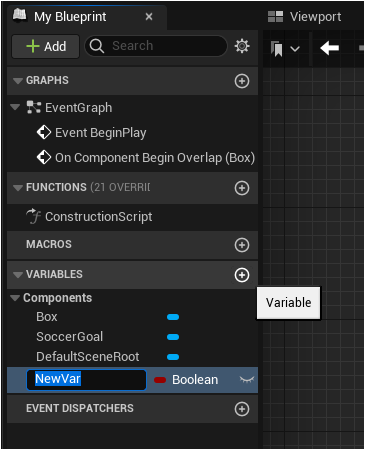The image size is (365, 450).
Task: Click the green Add button
Action: (x=46, y=46)
